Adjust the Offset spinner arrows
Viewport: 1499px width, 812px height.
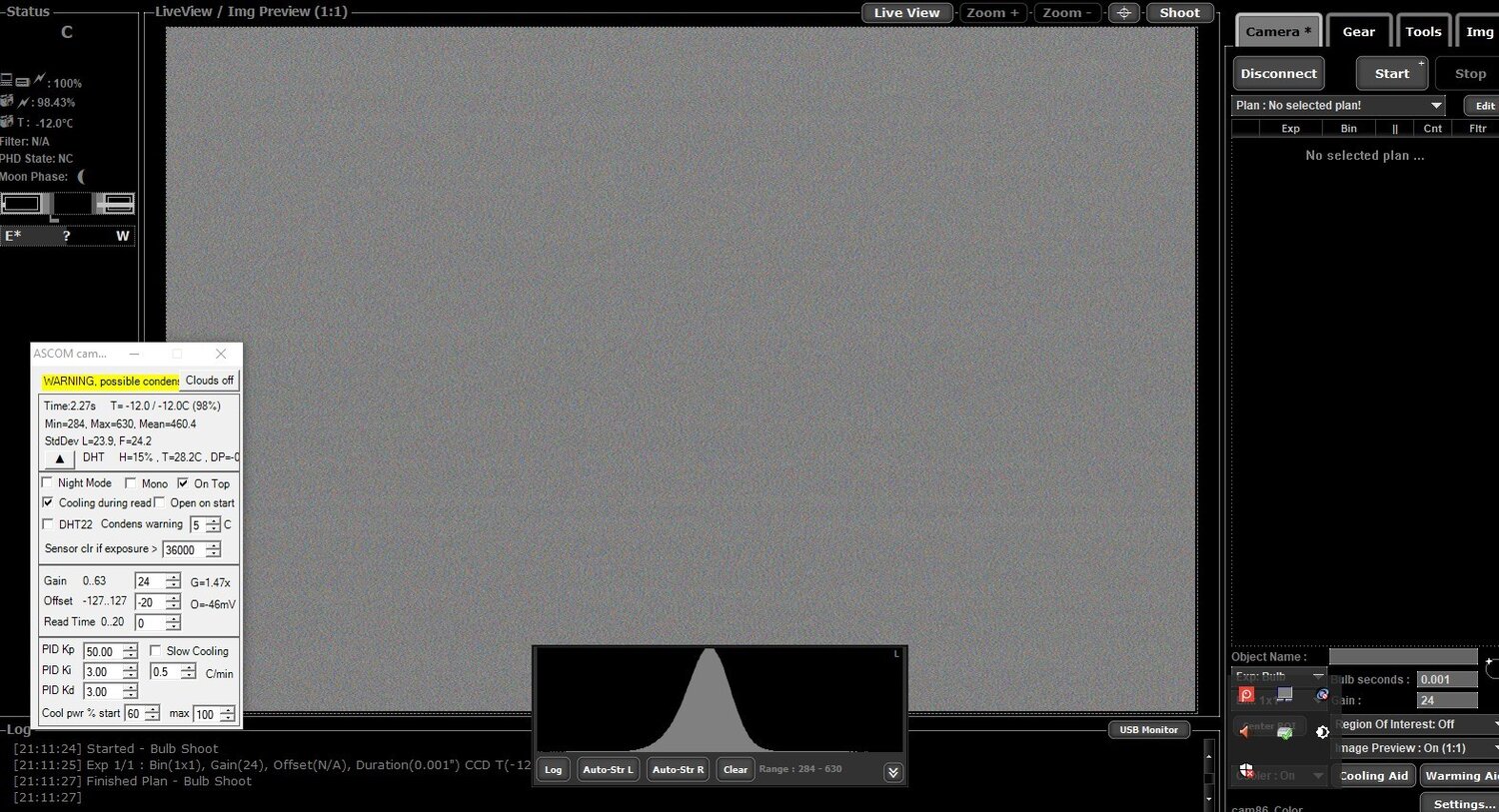coord(173,602)
